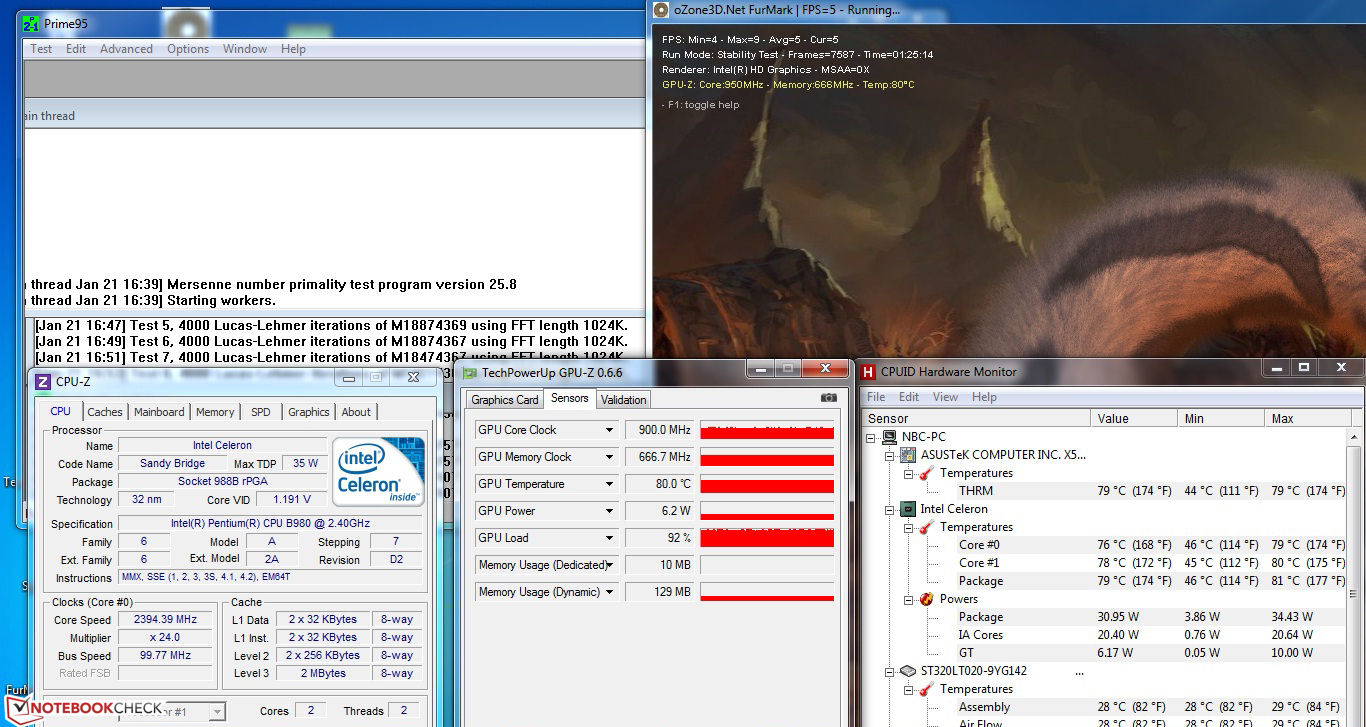Switch to the About tab in CPU-Z

(x=356, y=412)
